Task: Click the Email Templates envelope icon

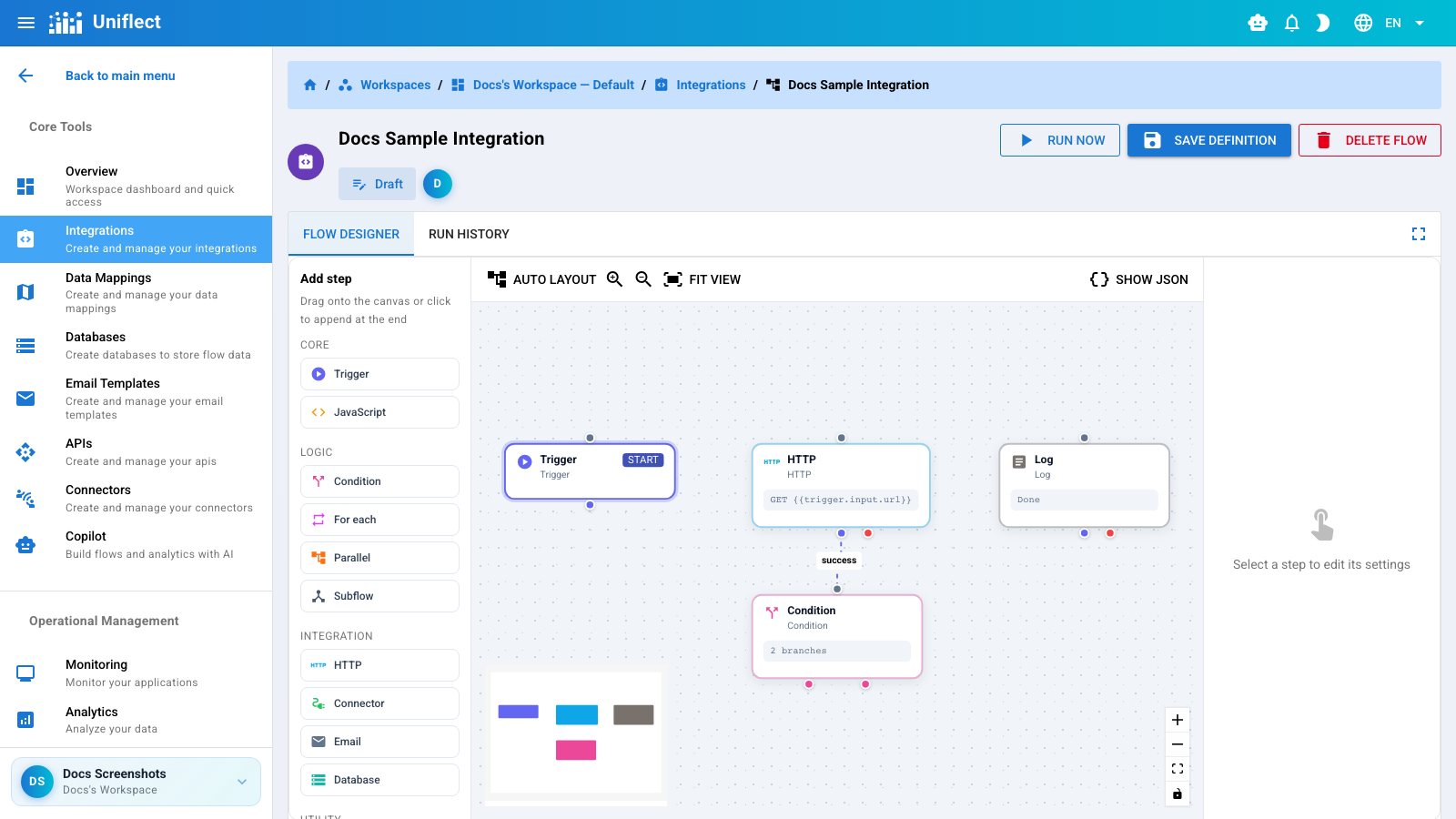Action: point(25,399)
